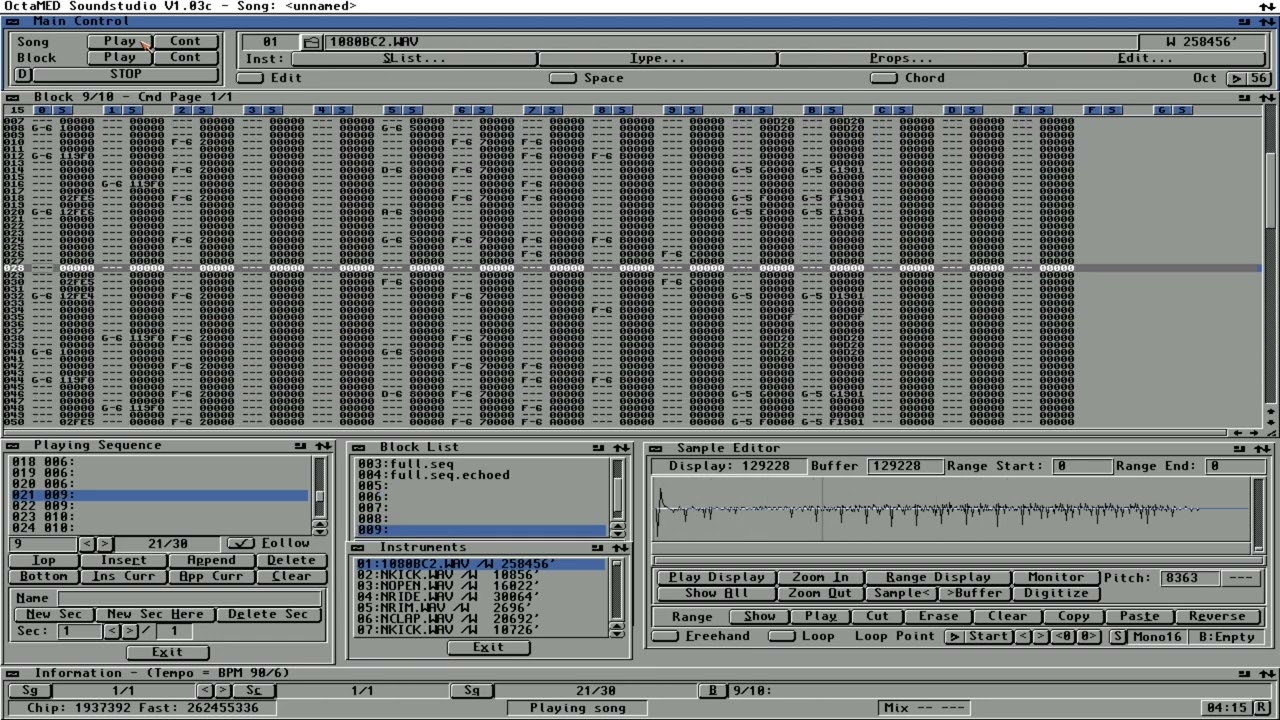
Task: Toggle track 3 on/off indicator
Action: tap(251, 110)
